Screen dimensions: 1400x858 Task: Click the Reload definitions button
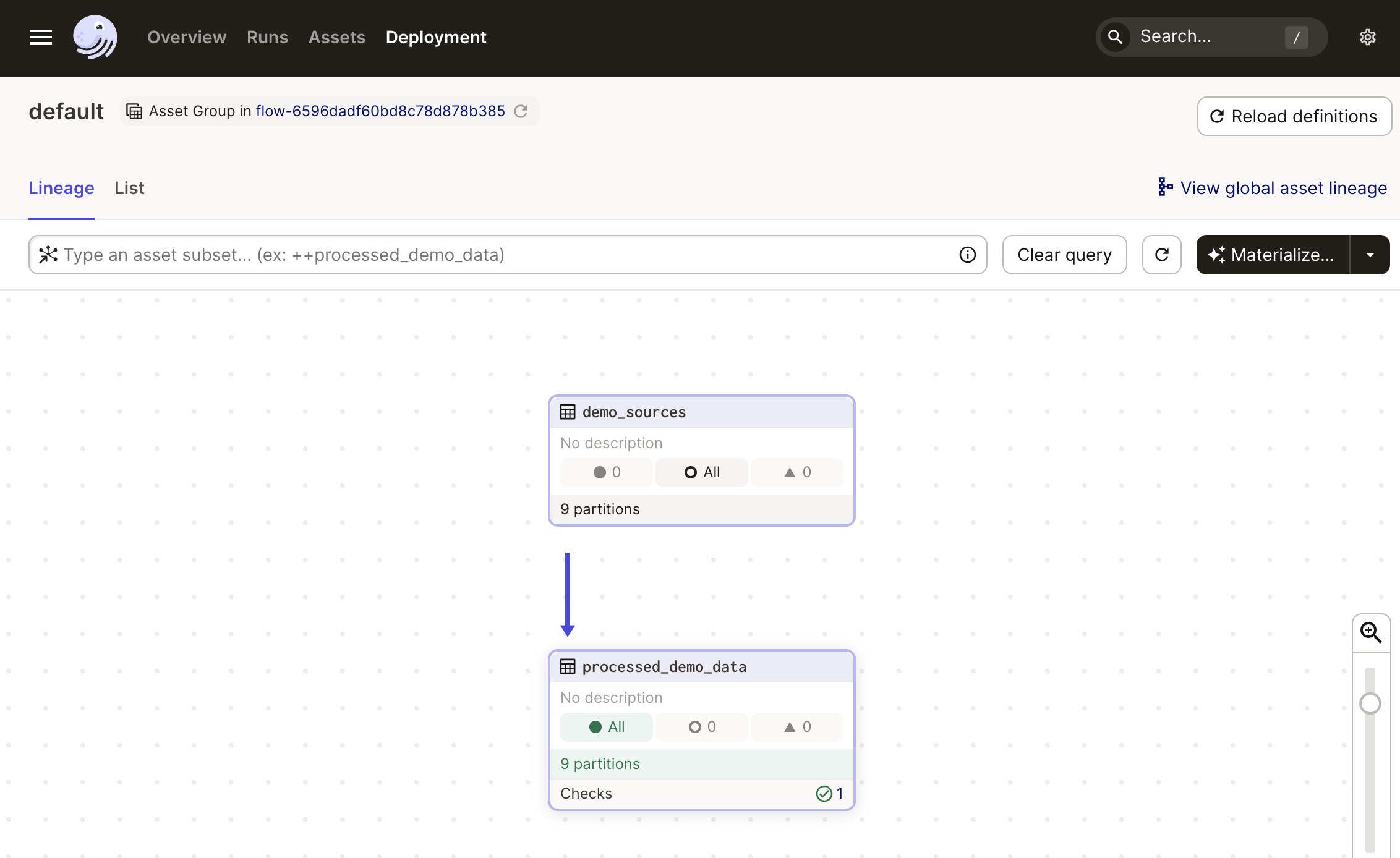click(x=1294, y=116)
